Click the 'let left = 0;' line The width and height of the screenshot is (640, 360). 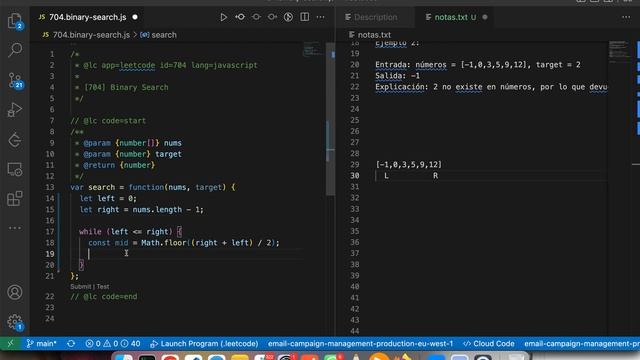coord(108,198)
